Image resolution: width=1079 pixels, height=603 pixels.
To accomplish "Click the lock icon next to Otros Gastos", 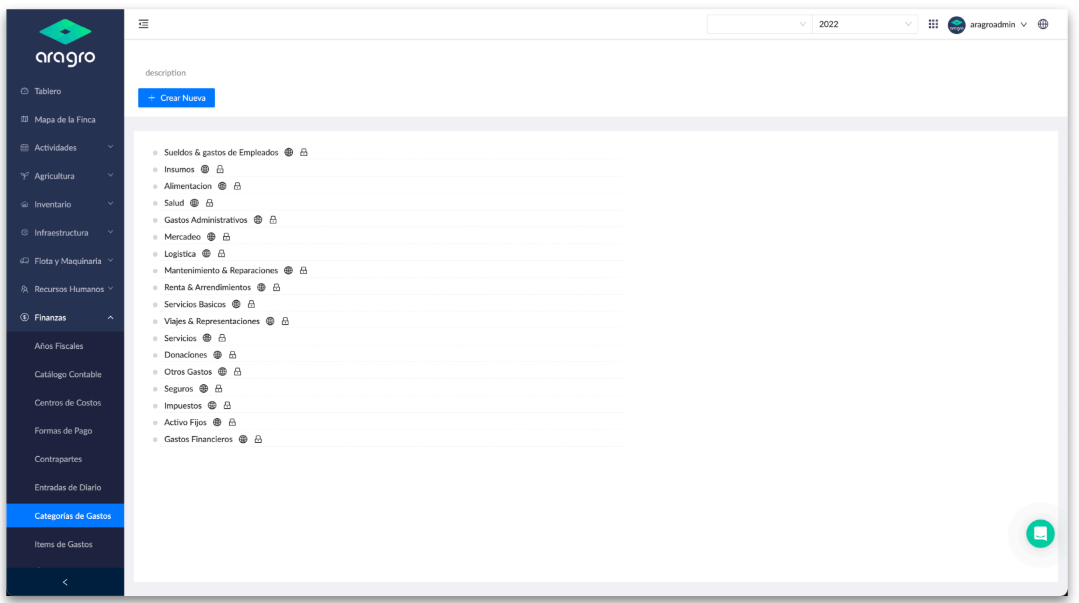I will 237,372.
